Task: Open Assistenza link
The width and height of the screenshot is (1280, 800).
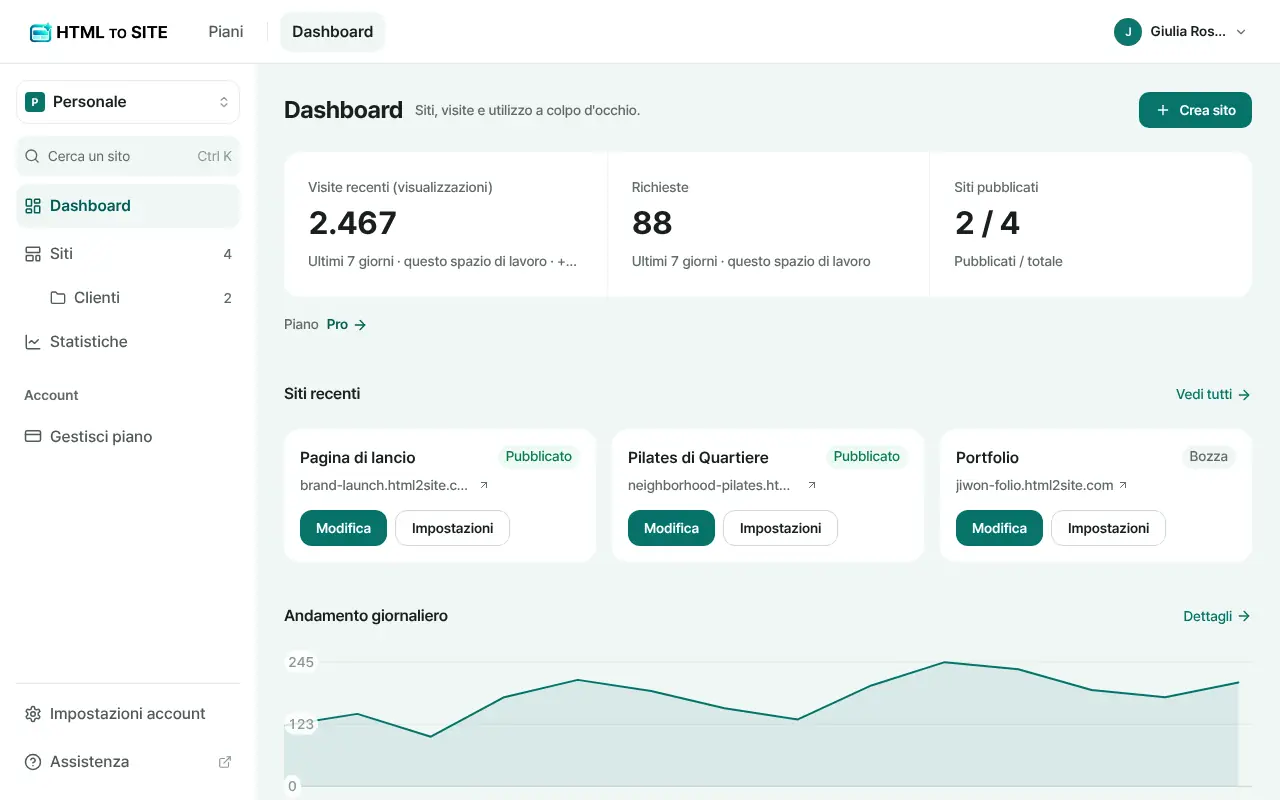Action: click(128, 762)
